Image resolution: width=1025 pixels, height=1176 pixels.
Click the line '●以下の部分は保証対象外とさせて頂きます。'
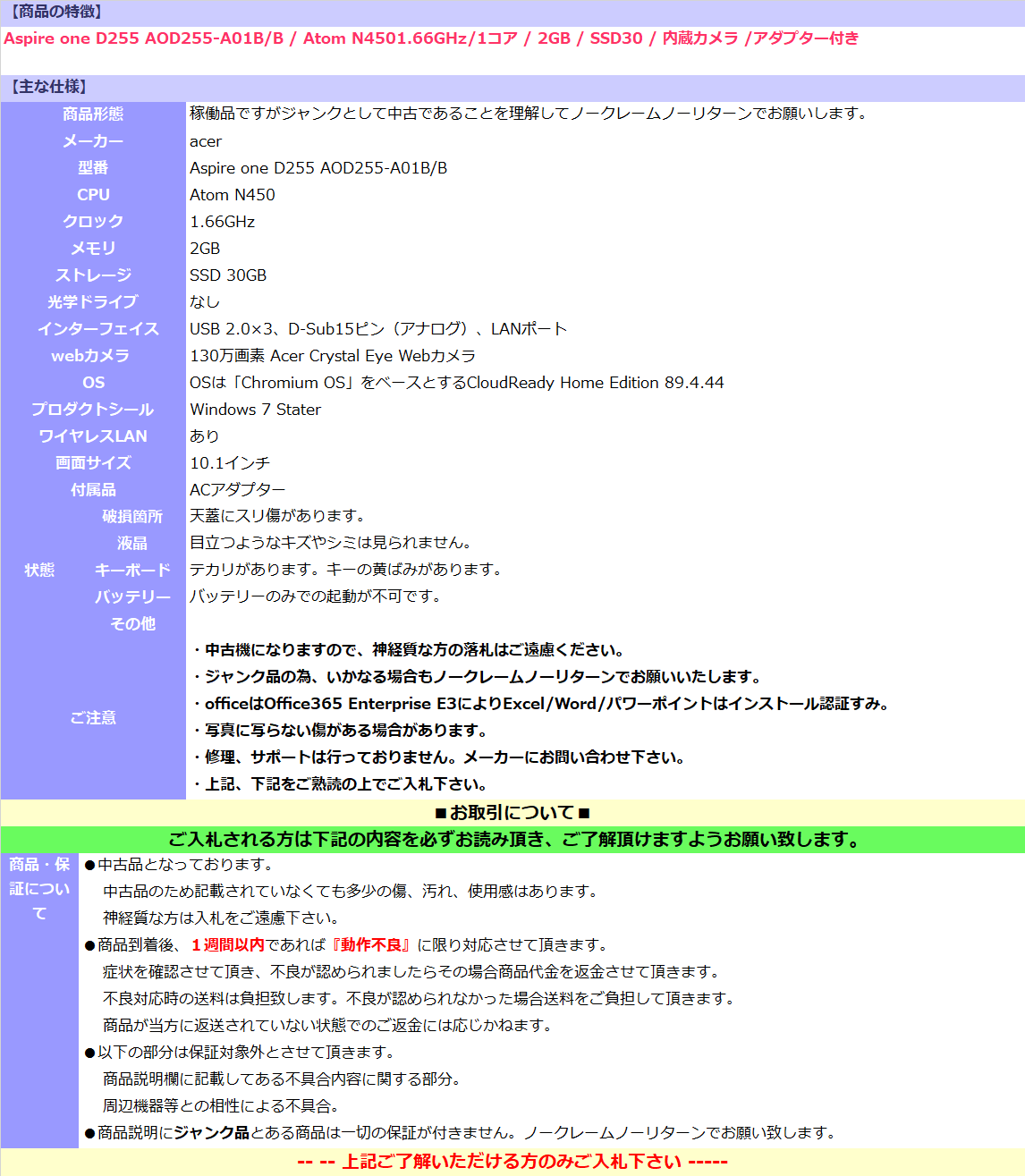click(240, 1053)
